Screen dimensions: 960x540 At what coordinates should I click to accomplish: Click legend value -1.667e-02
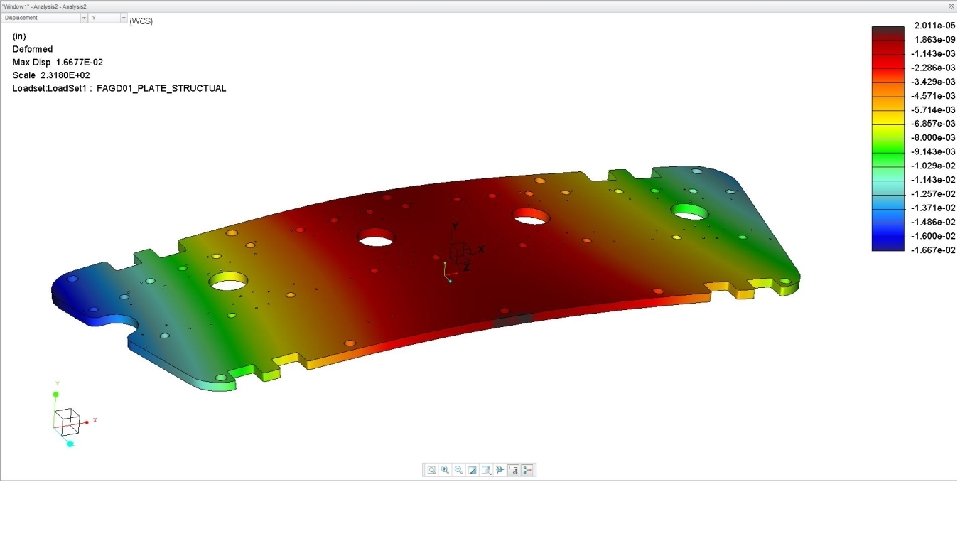coord(933,250)
